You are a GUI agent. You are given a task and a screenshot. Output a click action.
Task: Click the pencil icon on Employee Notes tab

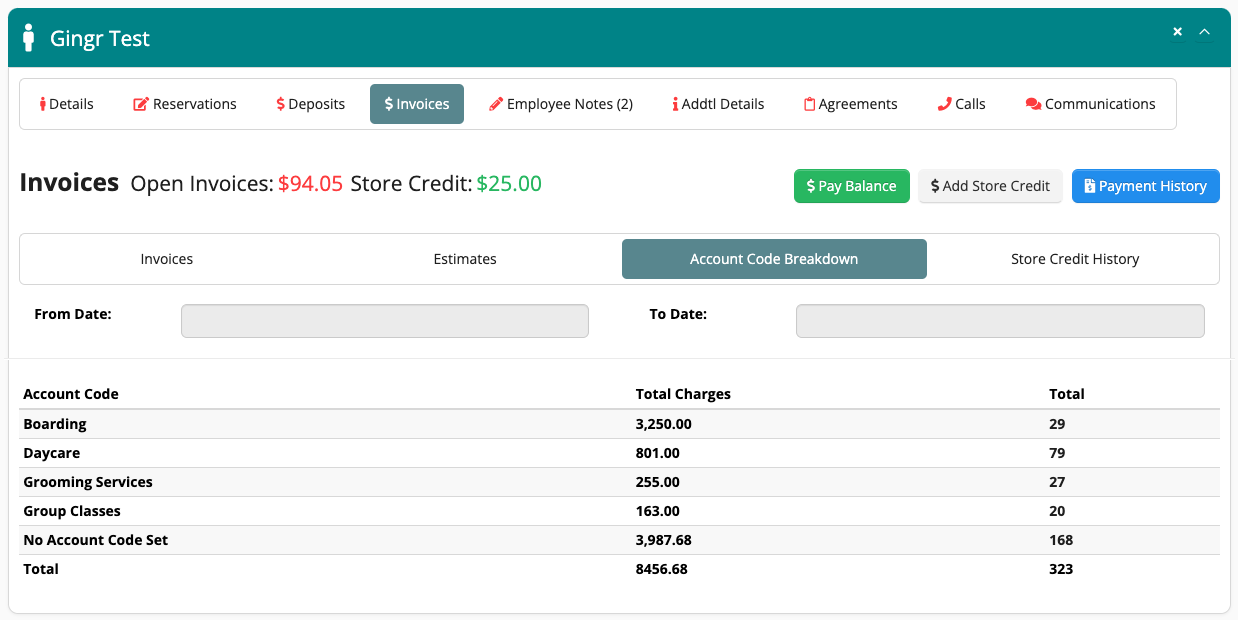click(497, 103)
